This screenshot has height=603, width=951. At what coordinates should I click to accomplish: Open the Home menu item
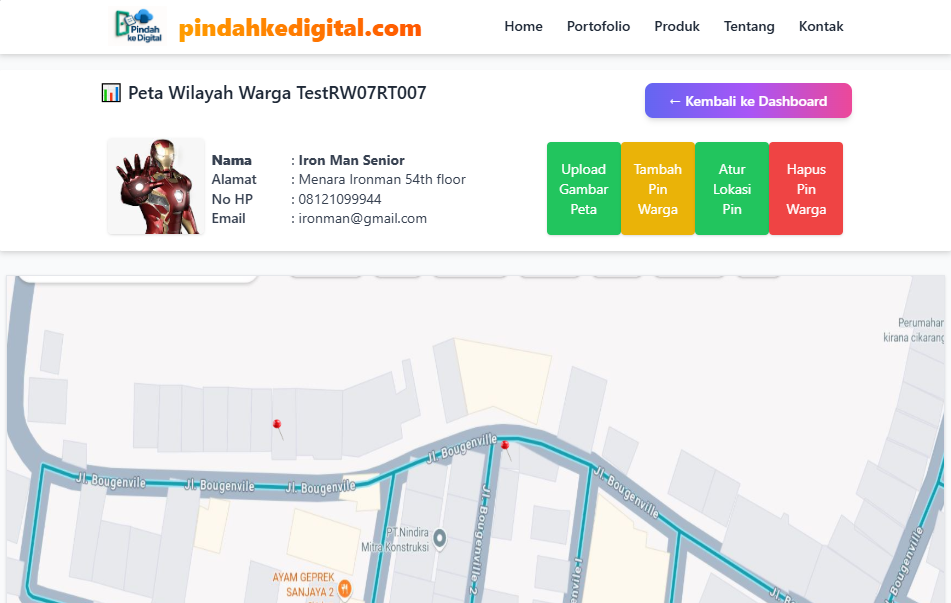(523, 27)
